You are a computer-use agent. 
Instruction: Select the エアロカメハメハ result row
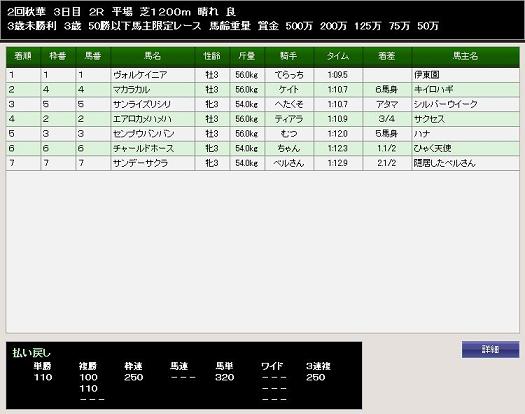click(x=263, y=119)
